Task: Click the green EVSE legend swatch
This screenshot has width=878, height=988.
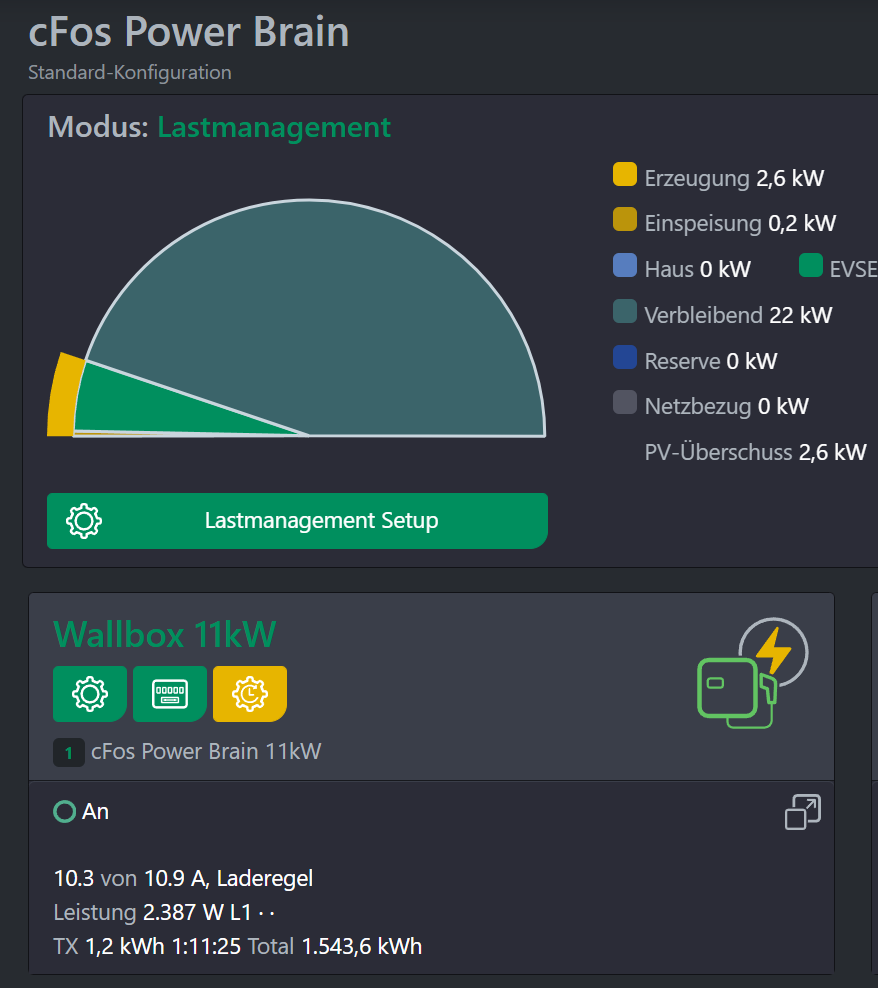Action: point(811,265)
